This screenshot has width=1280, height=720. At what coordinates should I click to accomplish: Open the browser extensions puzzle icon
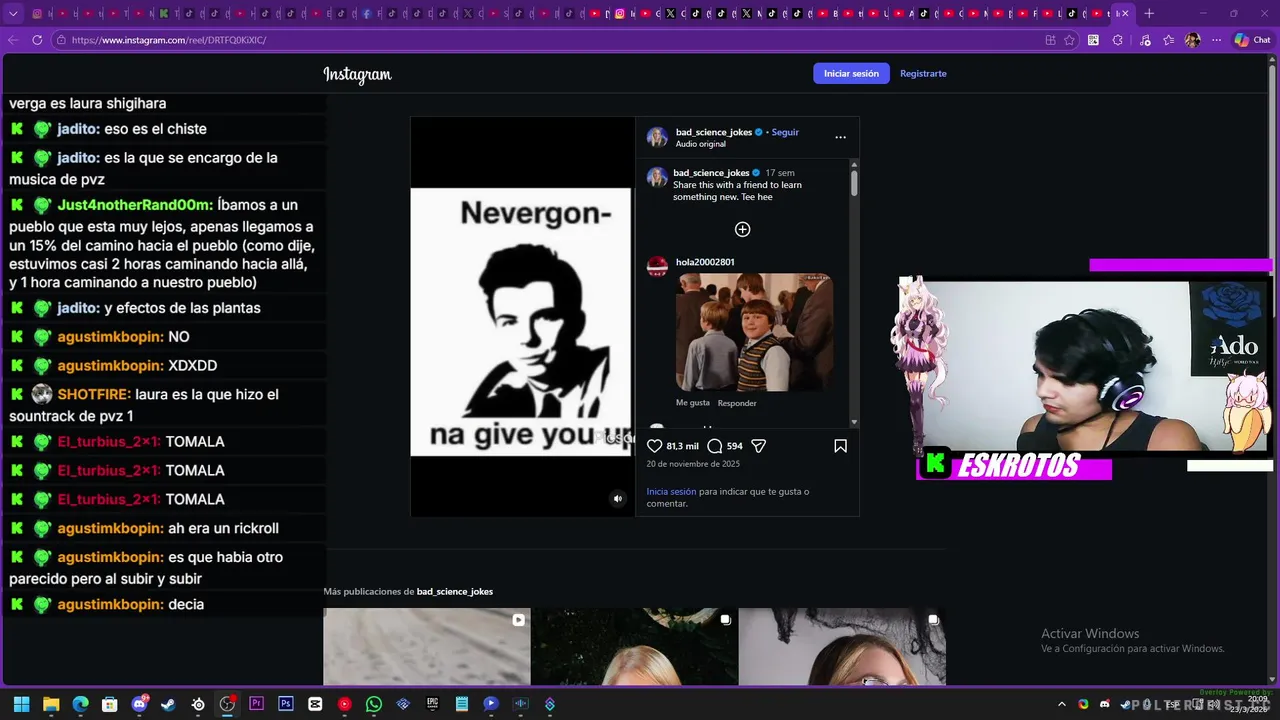pos(1117,40)
